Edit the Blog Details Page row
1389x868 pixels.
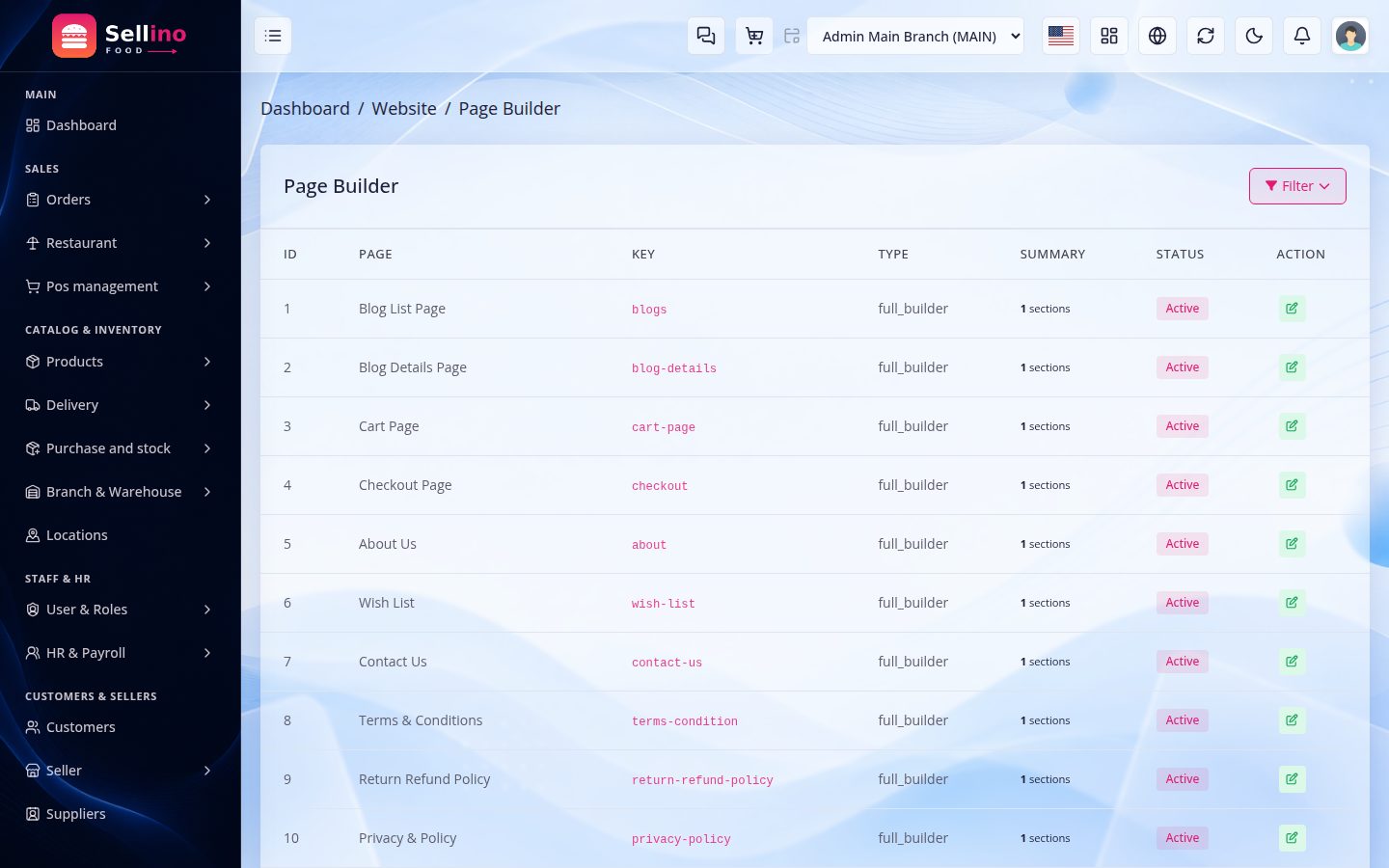point(1292,367)
